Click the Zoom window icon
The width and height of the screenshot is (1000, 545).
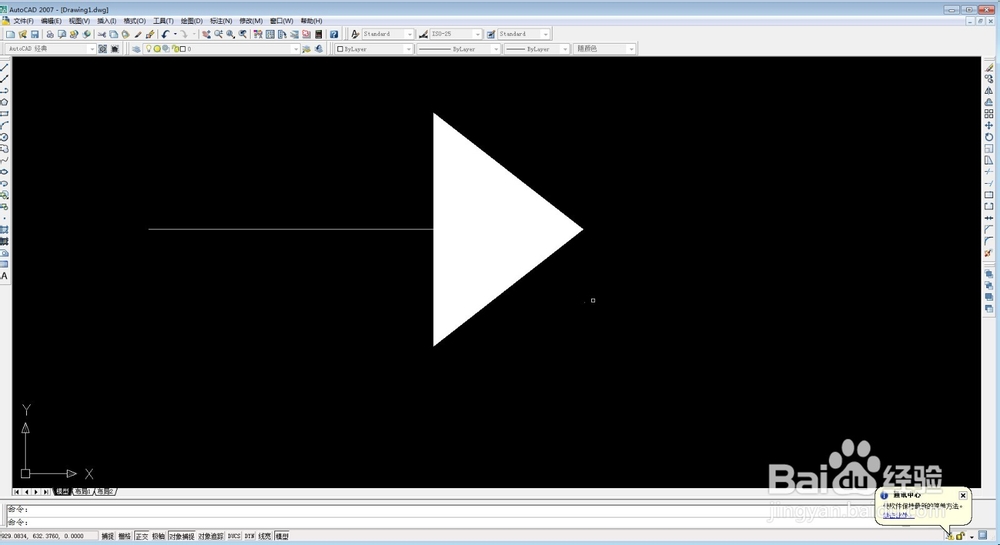click(231, 34)
